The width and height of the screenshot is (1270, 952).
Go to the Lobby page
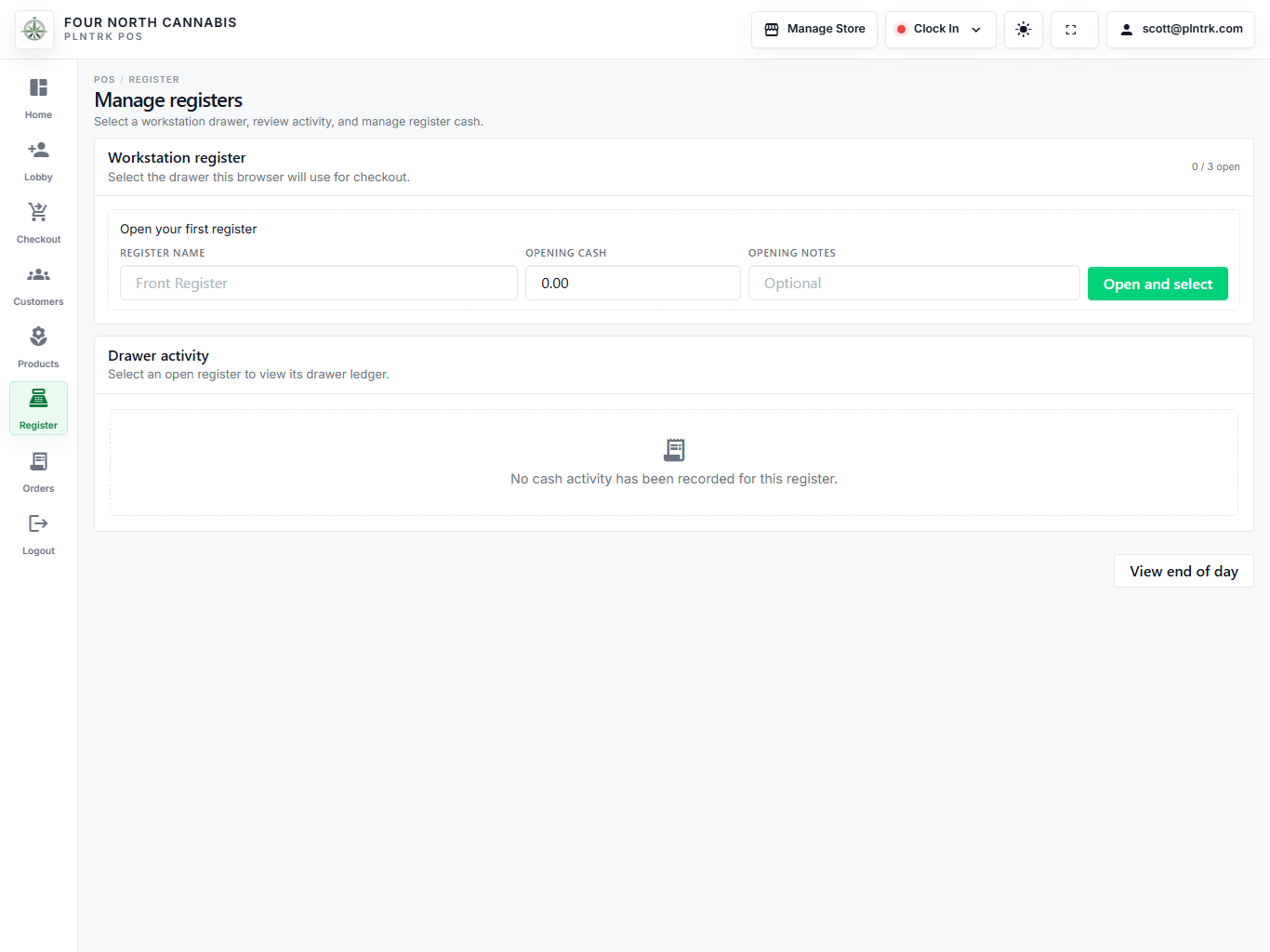pyautogui.click(x=38, y=160)
